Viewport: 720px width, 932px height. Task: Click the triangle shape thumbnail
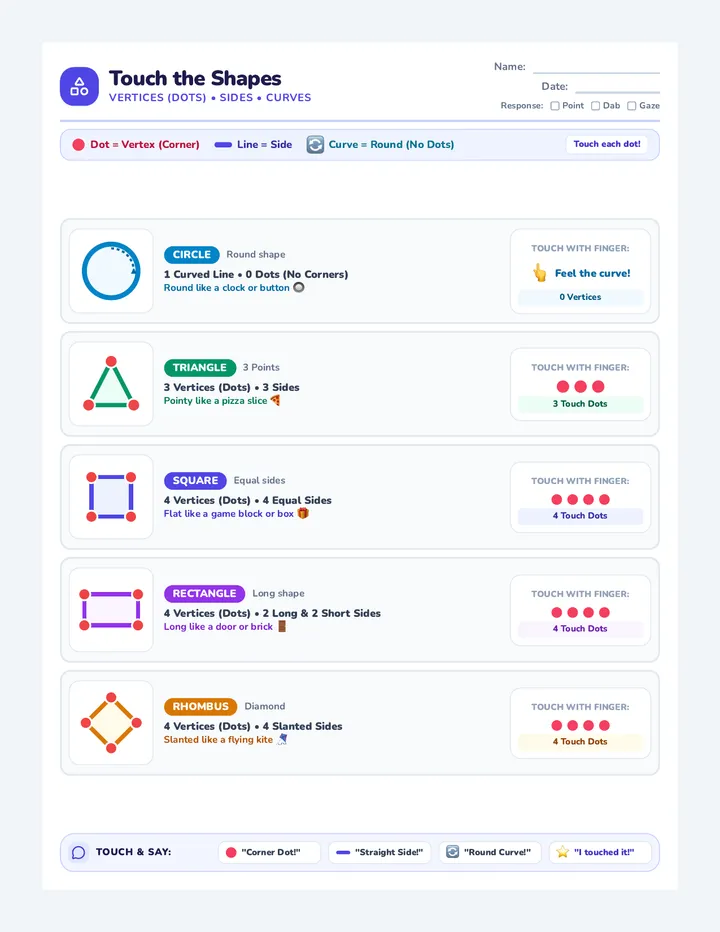click(111, 384)
